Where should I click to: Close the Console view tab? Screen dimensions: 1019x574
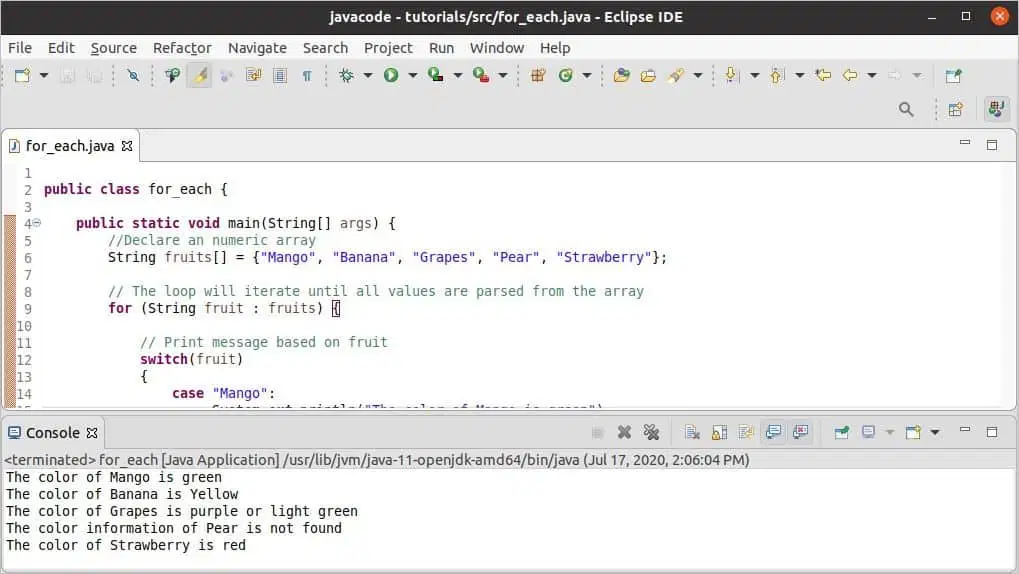pos(92,433)
